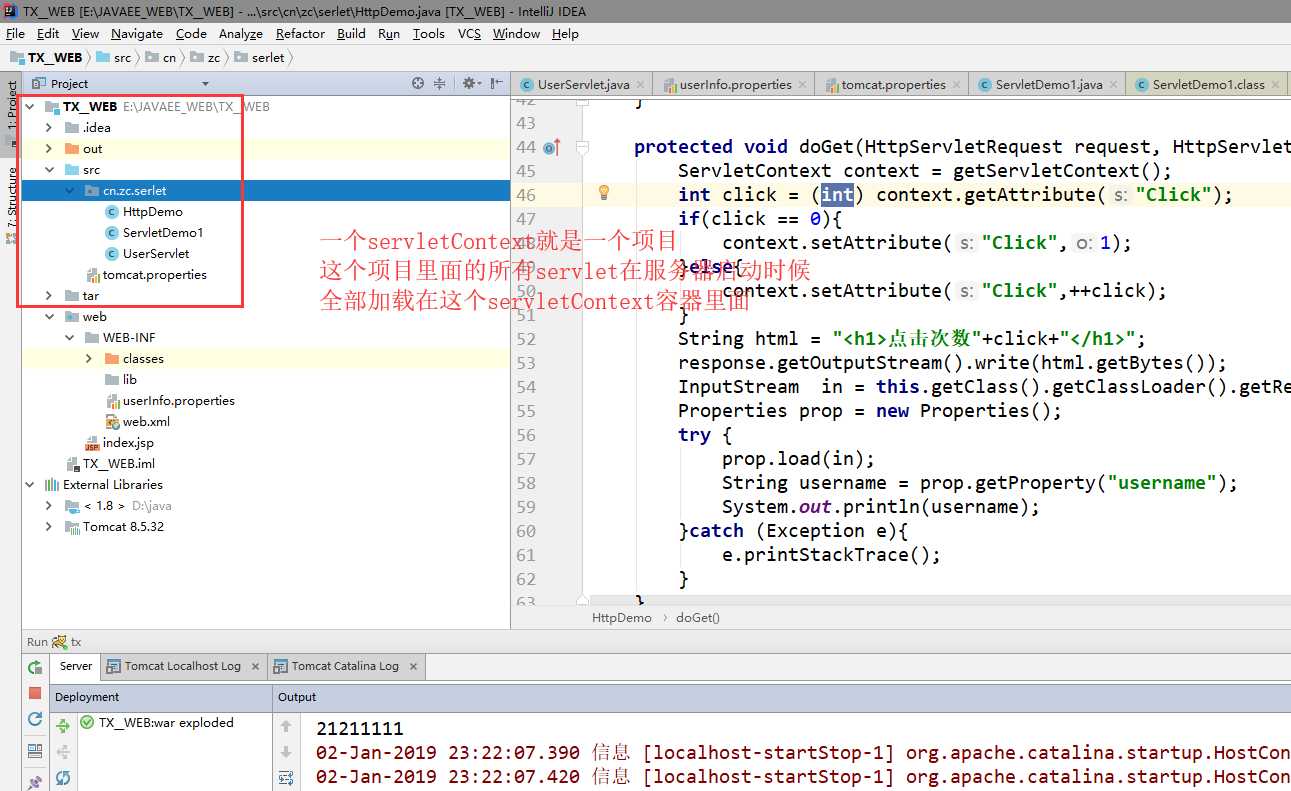Click the Tomcat icon in Run header
1291x791 pixels.
60,642
